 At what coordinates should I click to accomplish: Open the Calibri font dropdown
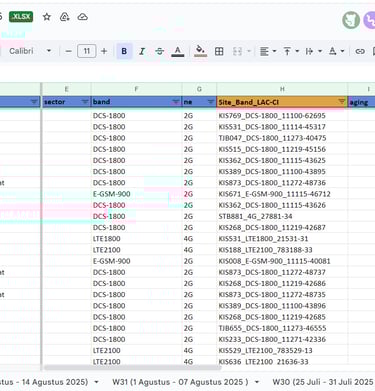[30, 51]
